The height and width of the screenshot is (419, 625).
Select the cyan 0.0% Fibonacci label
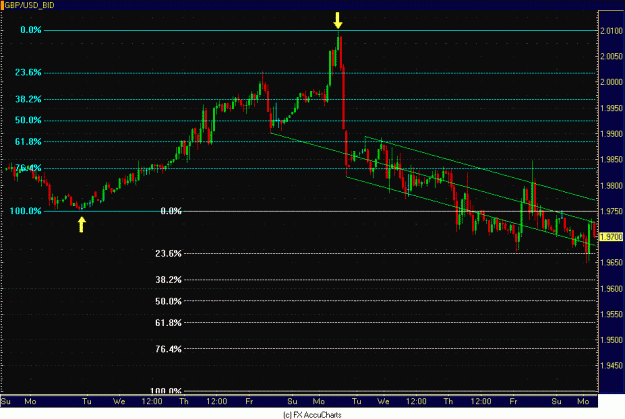[x=31, y=30]
